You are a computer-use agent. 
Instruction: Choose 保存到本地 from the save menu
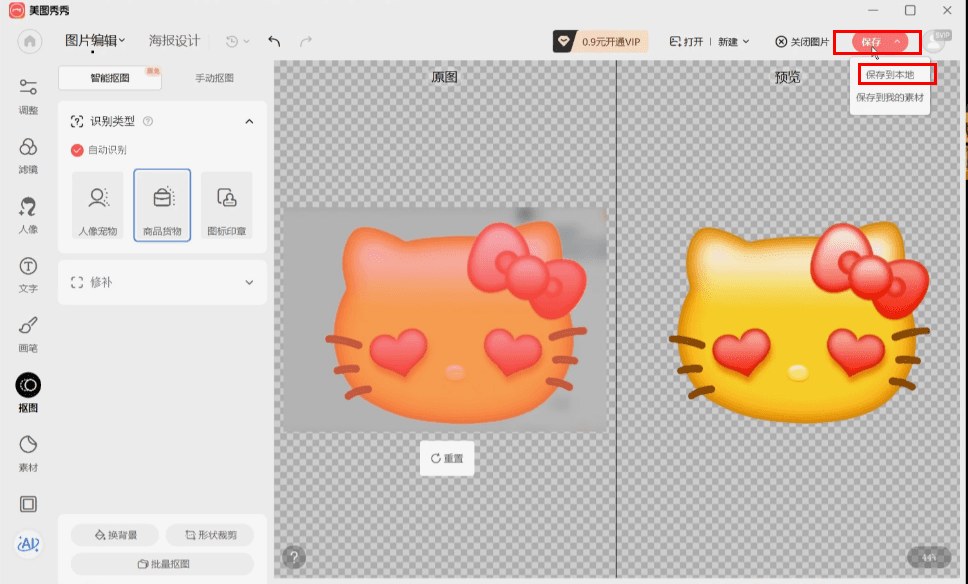coord(890,75)
